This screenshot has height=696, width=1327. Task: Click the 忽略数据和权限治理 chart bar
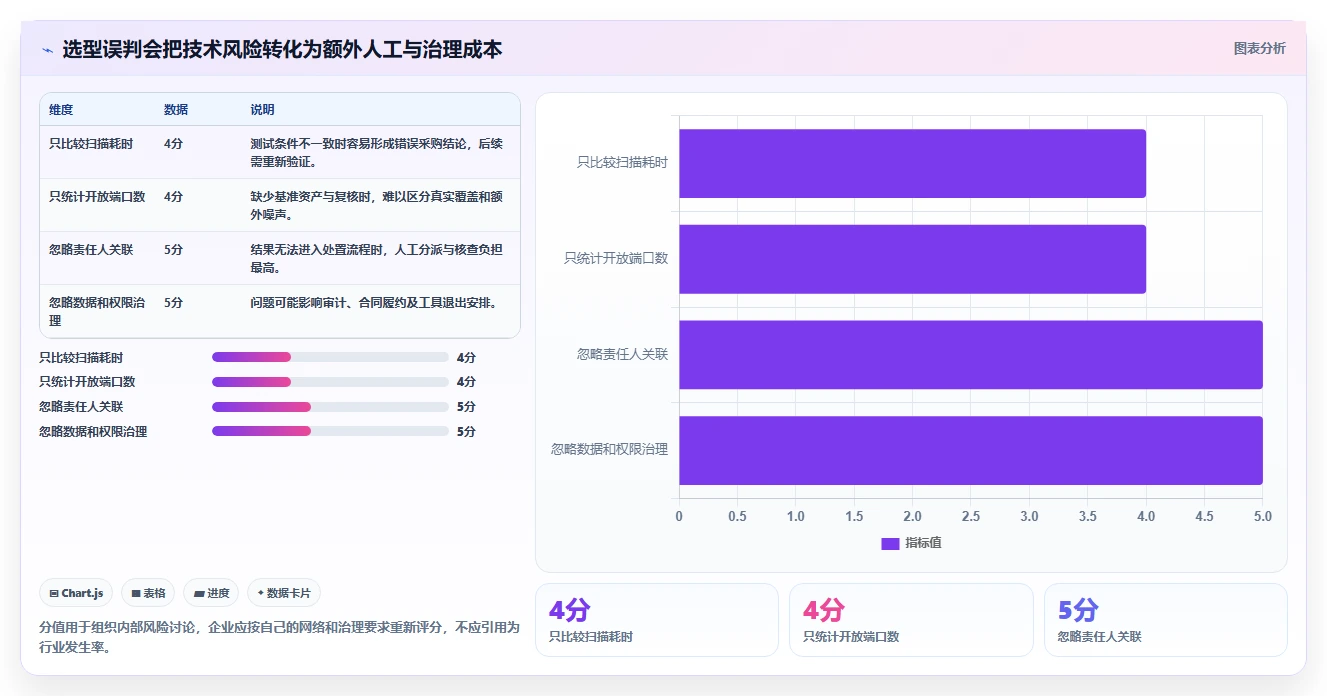click(x=971, y=450)
